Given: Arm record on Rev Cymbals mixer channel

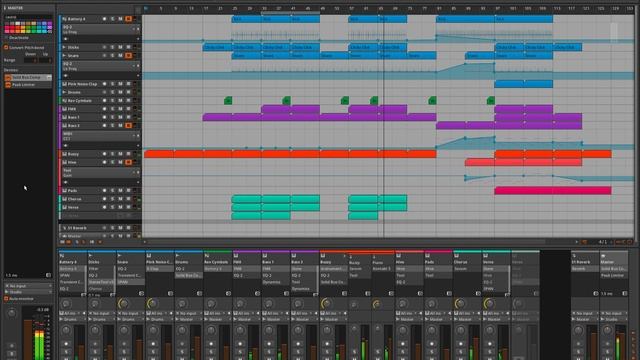Looking at the screenshot, I should click(x=211, y=344).
